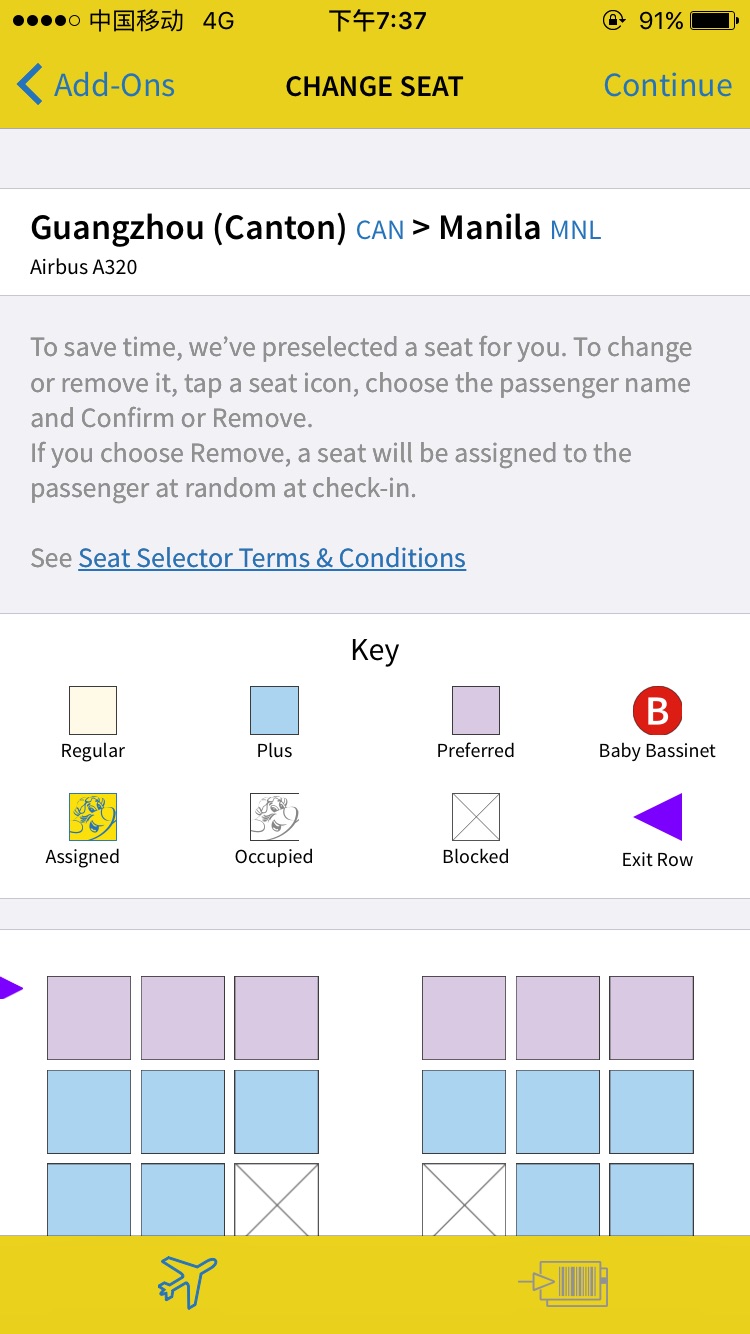The width and height of the screenshot is (750, 1334).
Task: Select second-row rightmost Plus seat
Action: point(651,1112)
